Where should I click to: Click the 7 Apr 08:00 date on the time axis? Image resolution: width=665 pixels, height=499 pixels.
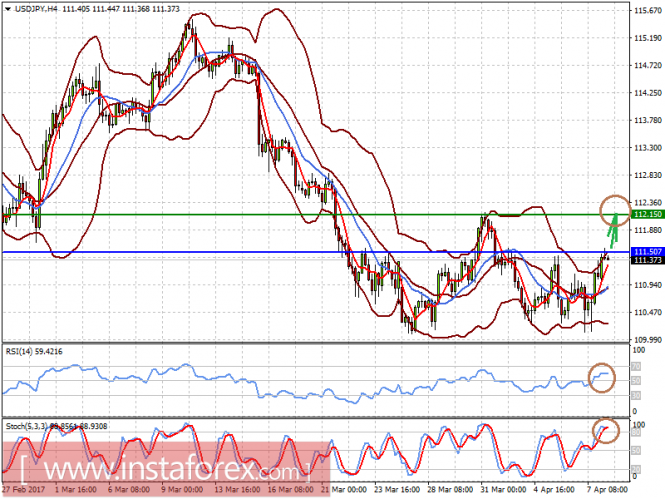pos(608,490)
